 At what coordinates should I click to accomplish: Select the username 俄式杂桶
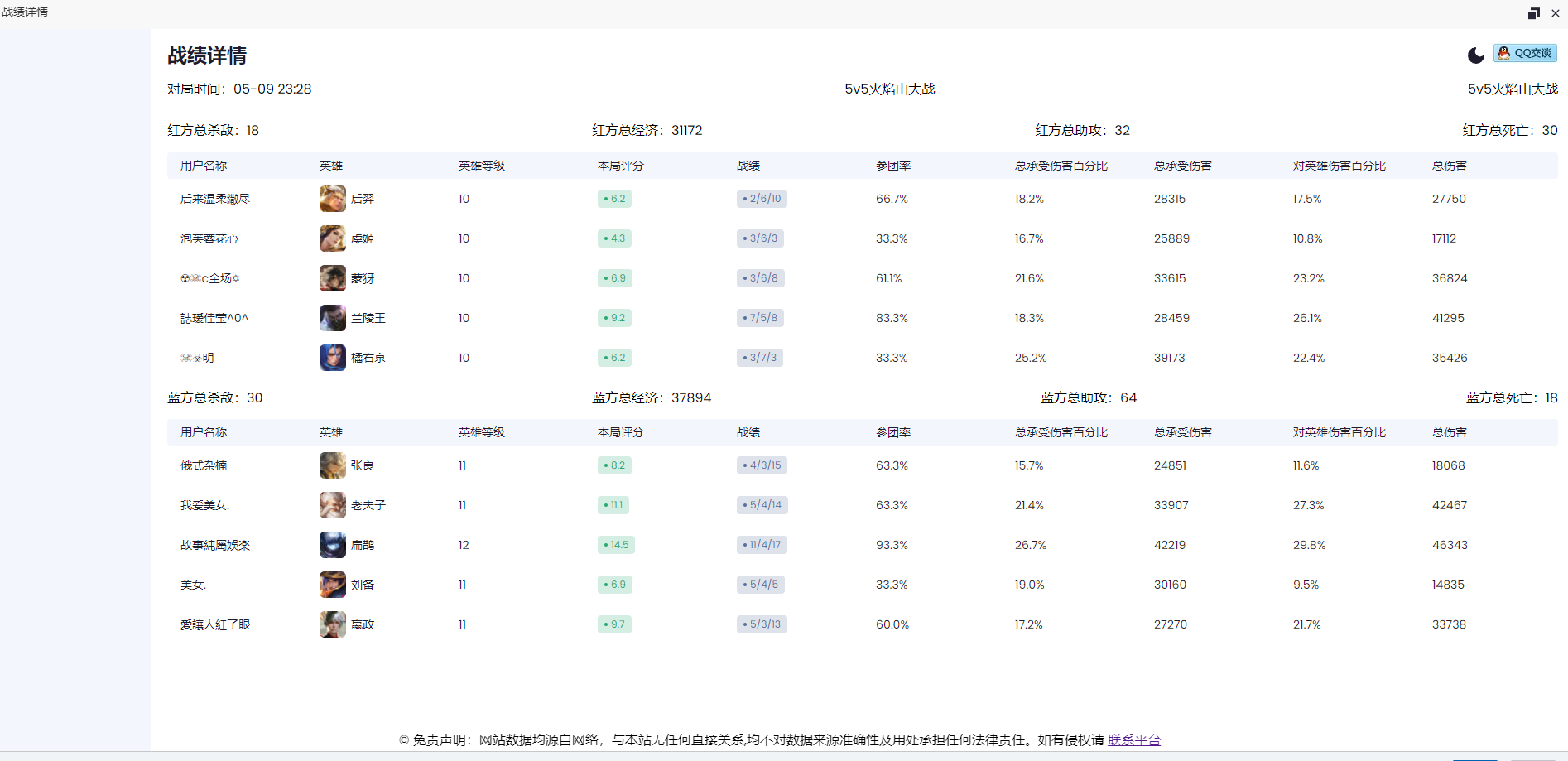204,465
